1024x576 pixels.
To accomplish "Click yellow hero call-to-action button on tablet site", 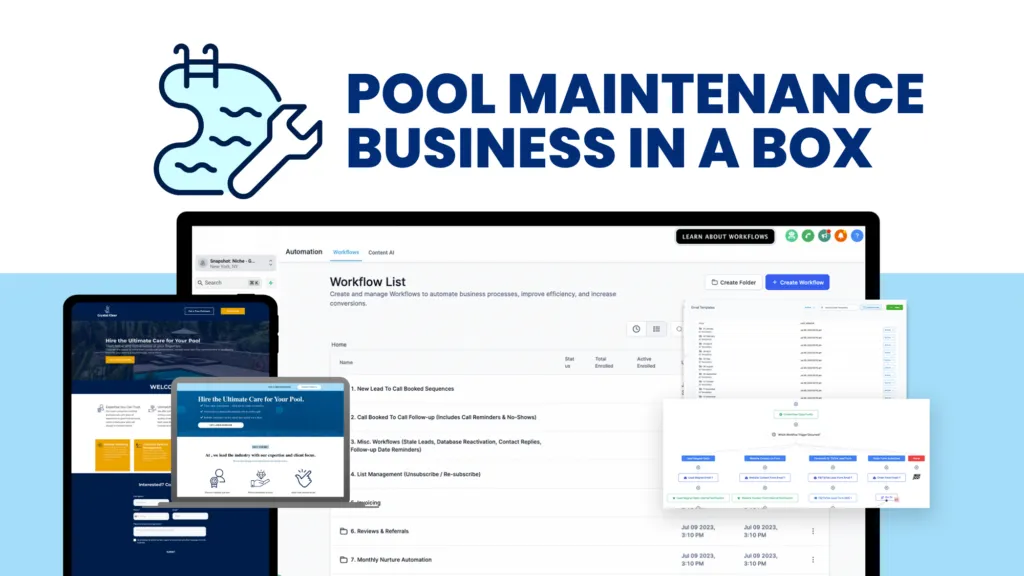I will coord(120,360).
